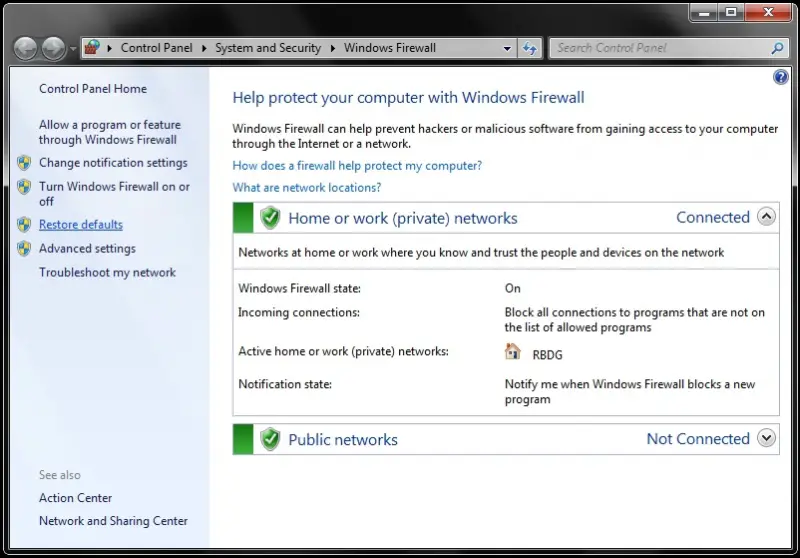Click the Control Panel icon in address bar

pyautogui.click(x=92, y=48)
